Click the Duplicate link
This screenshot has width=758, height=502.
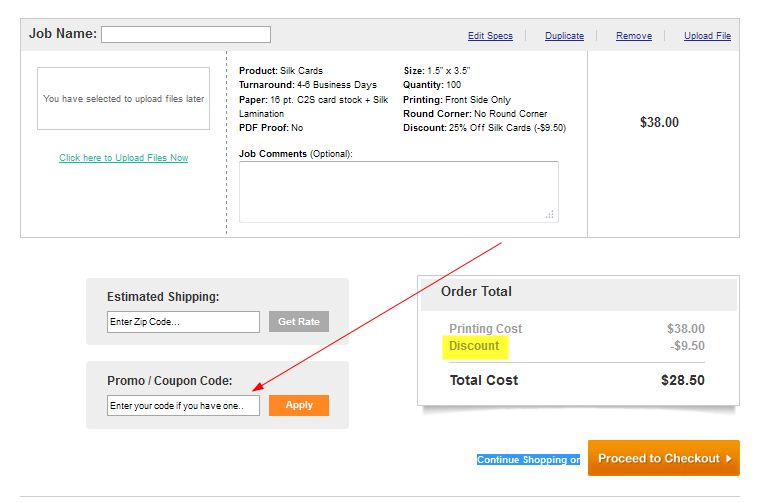(x=564, y=36)
